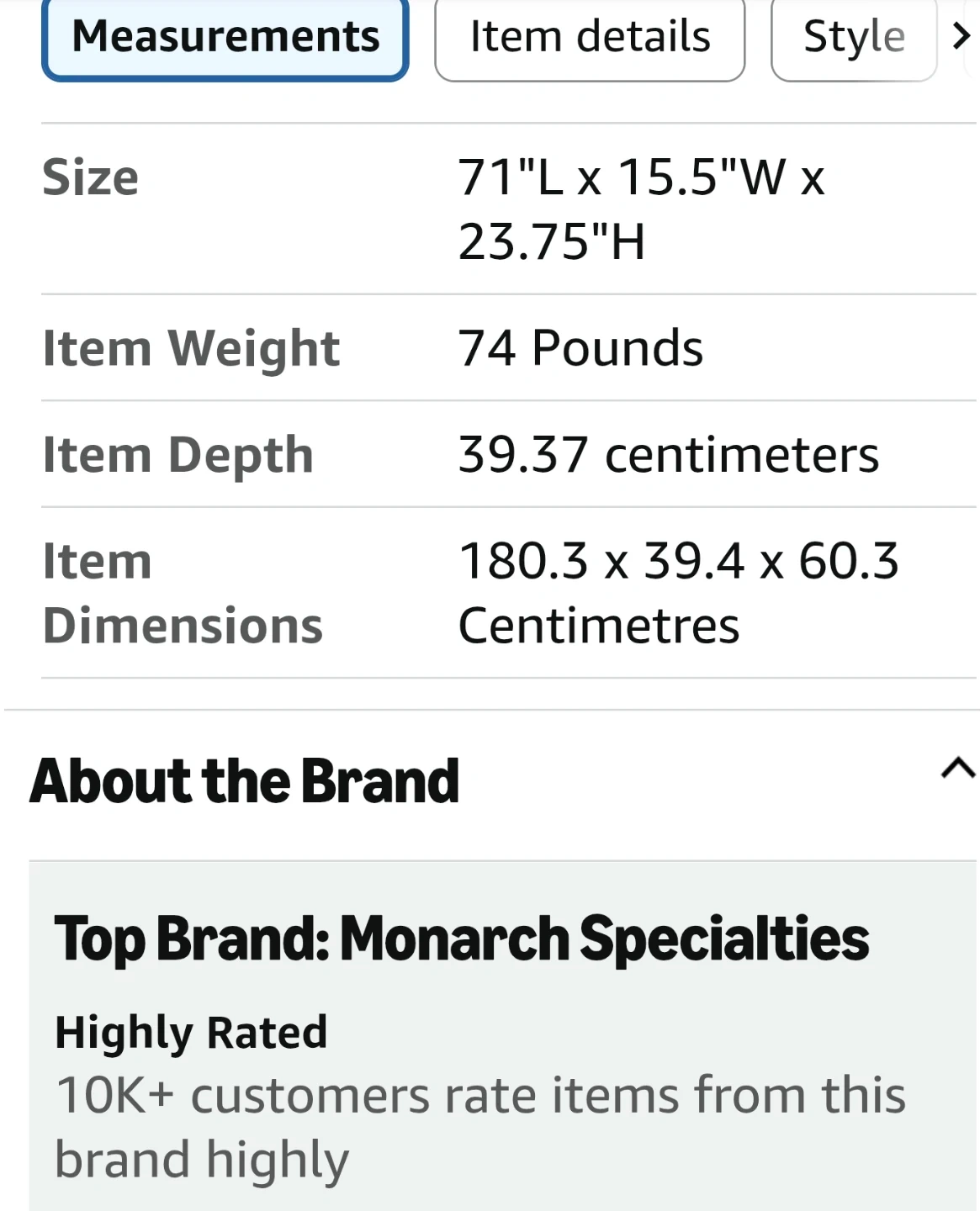Click the About the Brand heading
Image resolution: width=980 pixels, height=1211 pixels.
tap(245, 781)
